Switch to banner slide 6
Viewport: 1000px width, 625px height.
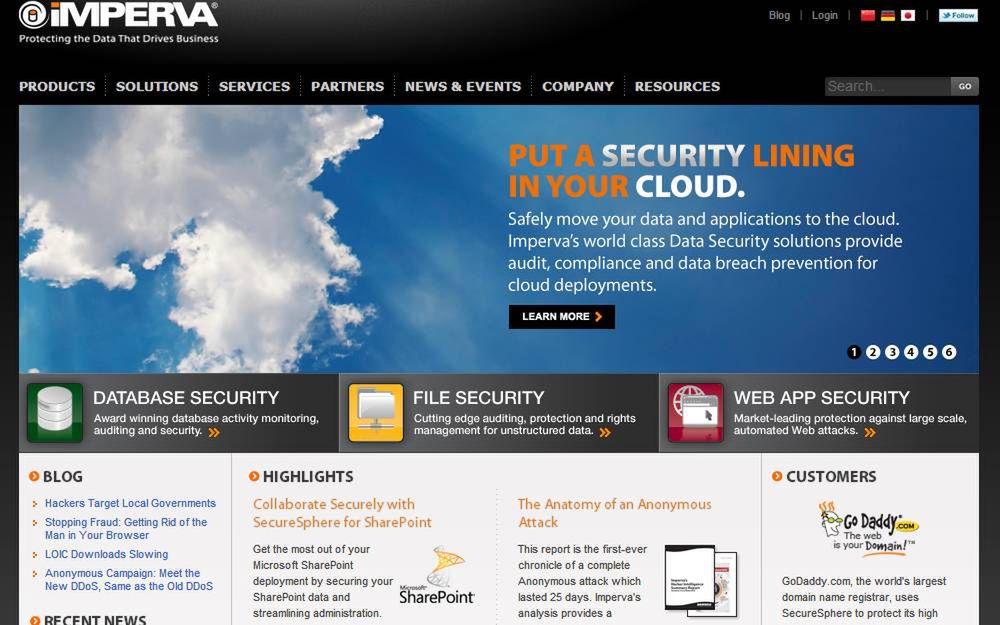tap(949, 352)
